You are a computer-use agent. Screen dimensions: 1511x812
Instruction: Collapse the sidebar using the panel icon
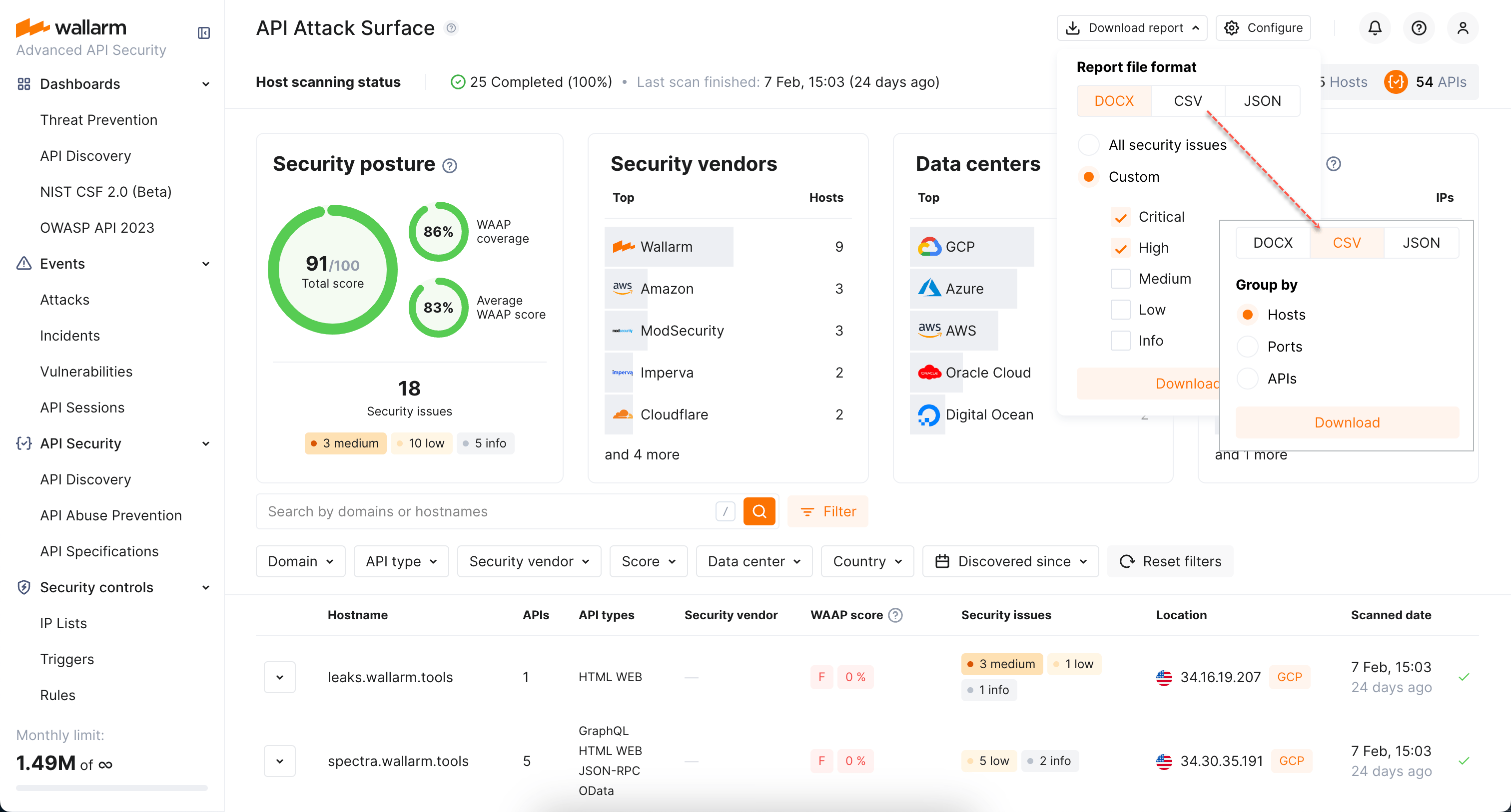point(203,33)
